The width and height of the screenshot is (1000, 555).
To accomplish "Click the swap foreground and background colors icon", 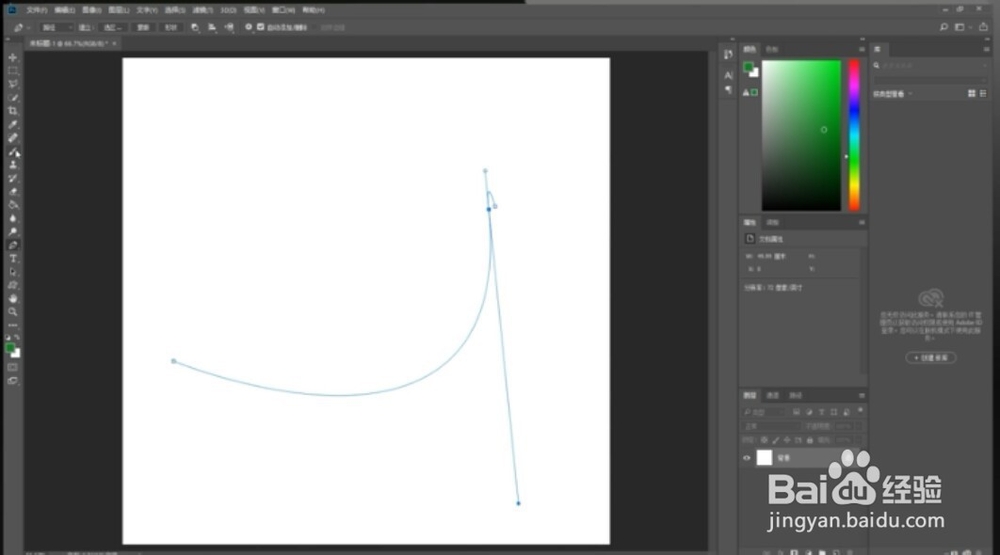I will pyautogui.click(x=17, y=337).
